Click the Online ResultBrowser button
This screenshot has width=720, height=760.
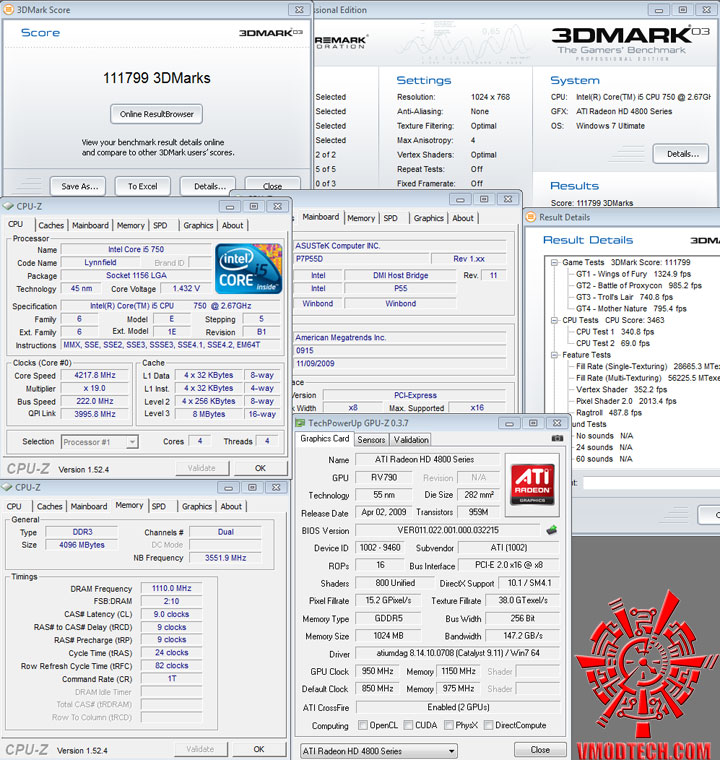157,114
